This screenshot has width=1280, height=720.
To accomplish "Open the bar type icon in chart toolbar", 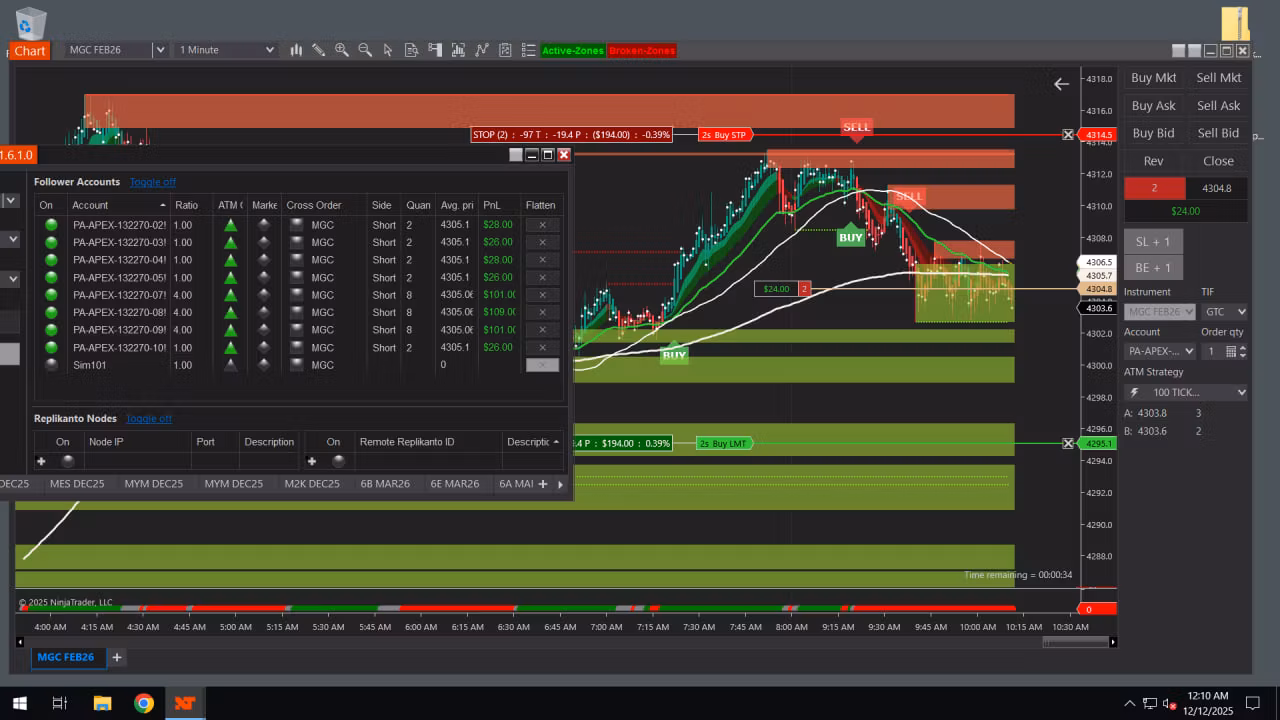I will (297, 50).
